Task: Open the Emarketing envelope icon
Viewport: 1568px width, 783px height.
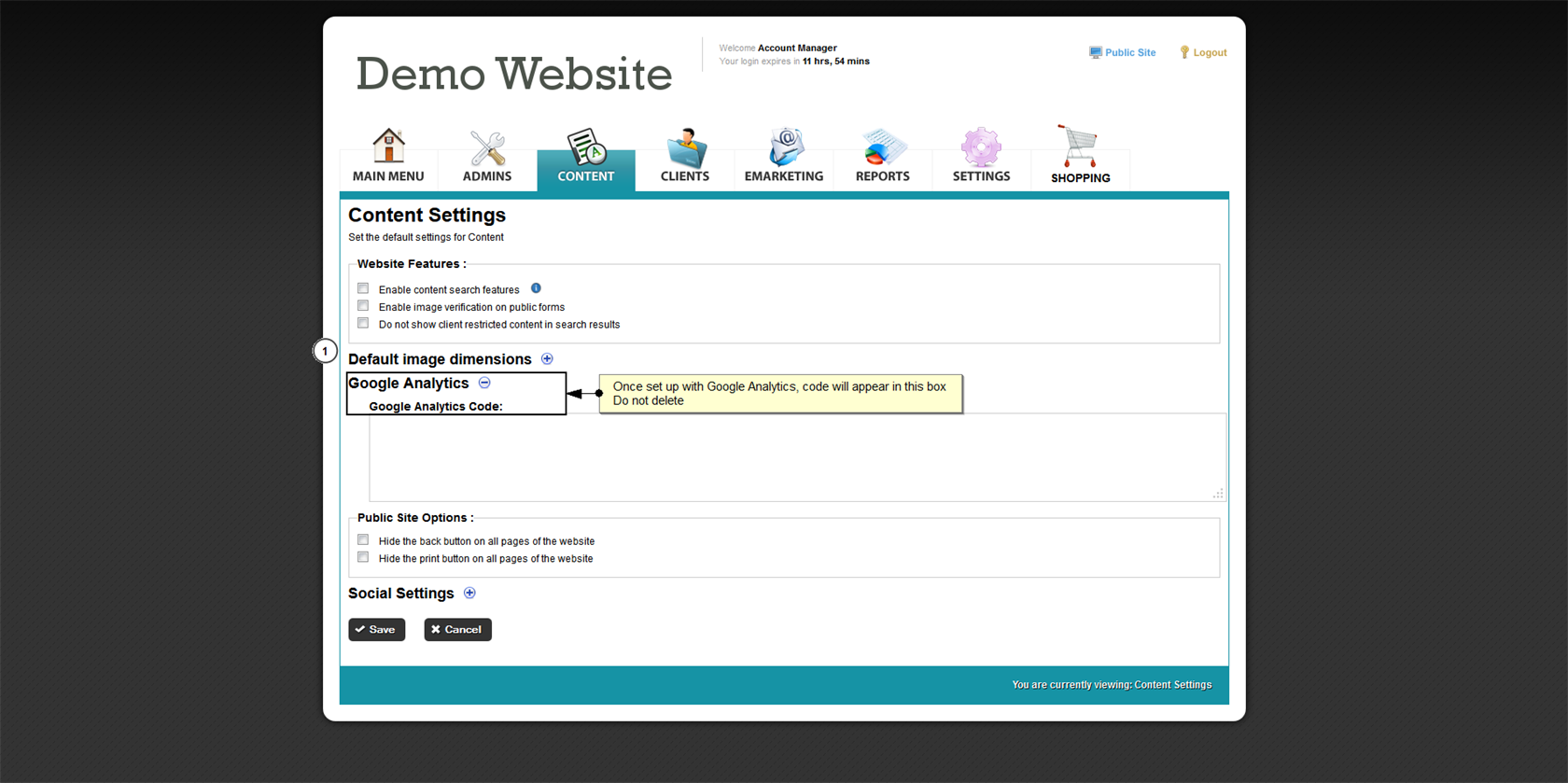Action: 784,148
